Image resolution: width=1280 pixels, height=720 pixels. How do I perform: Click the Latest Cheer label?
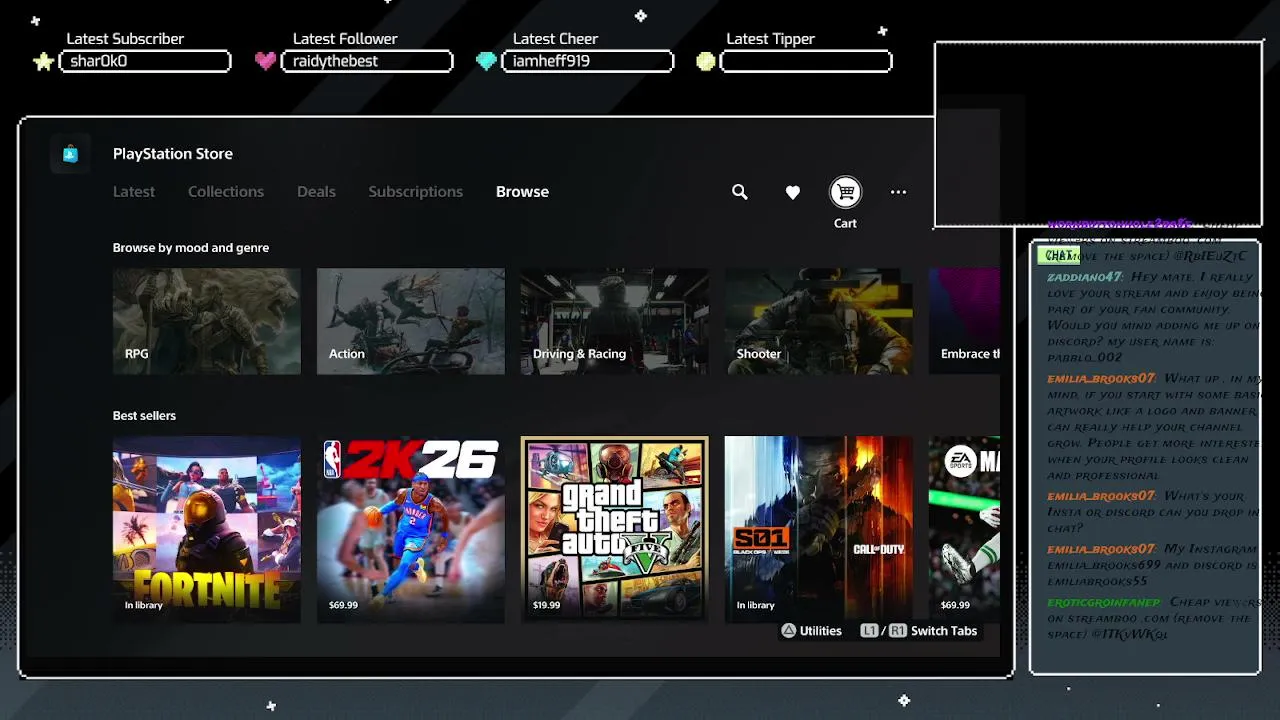[x=556, y=39]
